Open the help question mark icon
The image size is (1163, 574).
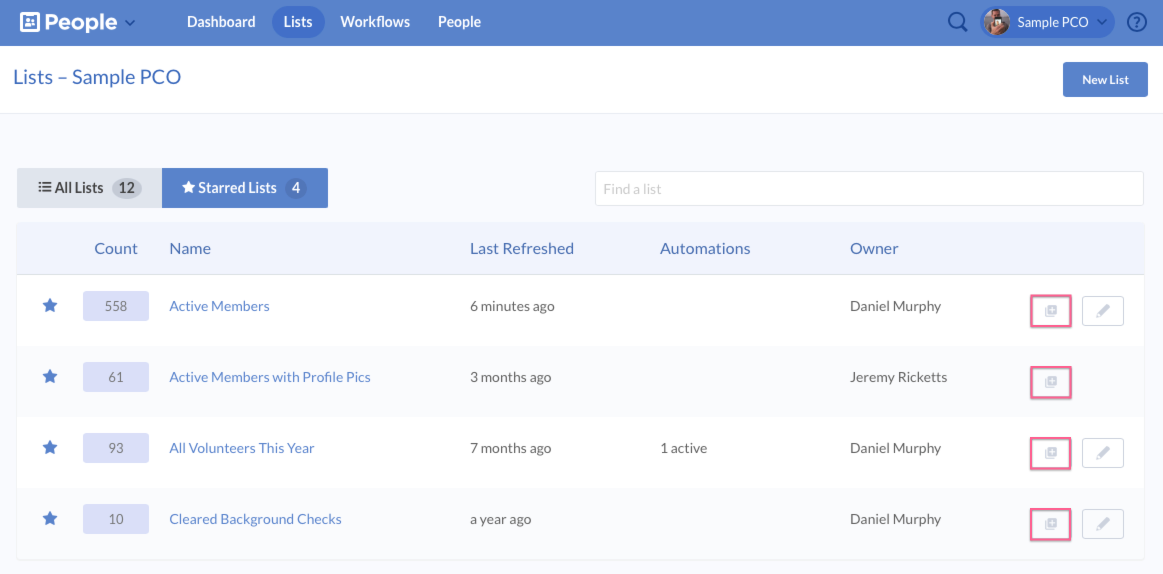[1136, 22]
